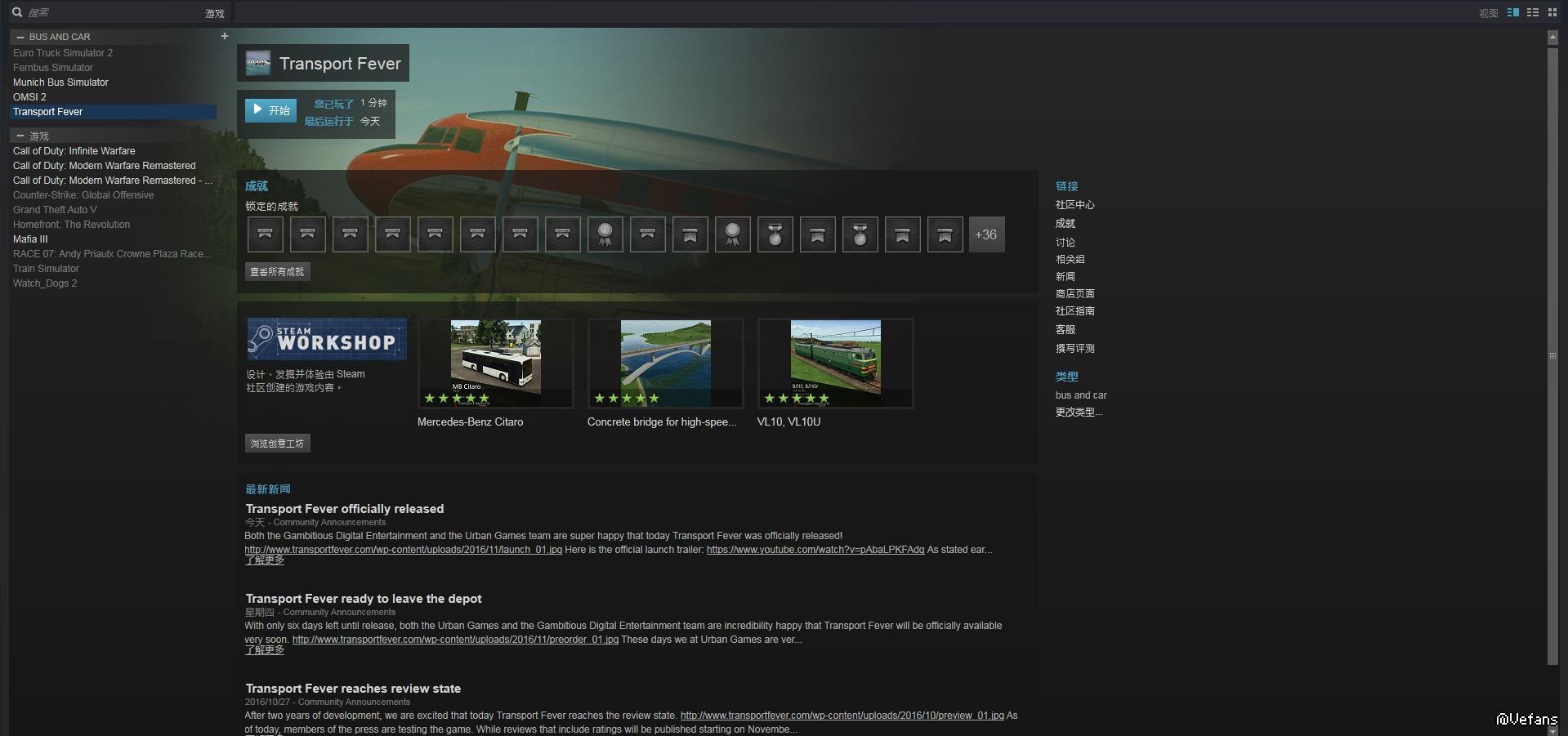Open the preorder_01.jpg URL link
The height and width of the screenshot is (736, 1568).
tap(455, 640)
